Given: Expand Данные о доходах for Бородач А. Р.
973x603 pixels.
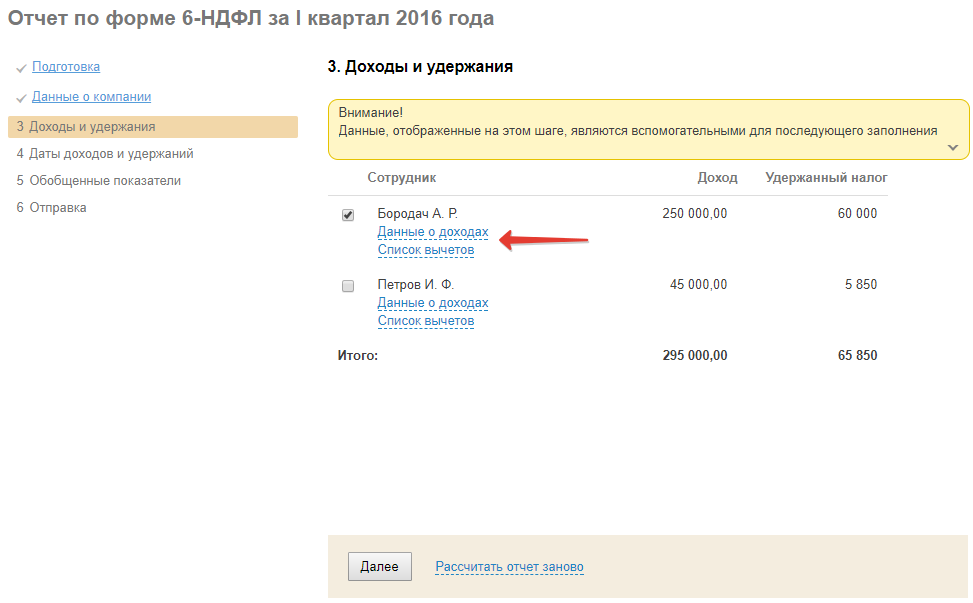Looking at the screenshot, I should click(x=433, y=232).
